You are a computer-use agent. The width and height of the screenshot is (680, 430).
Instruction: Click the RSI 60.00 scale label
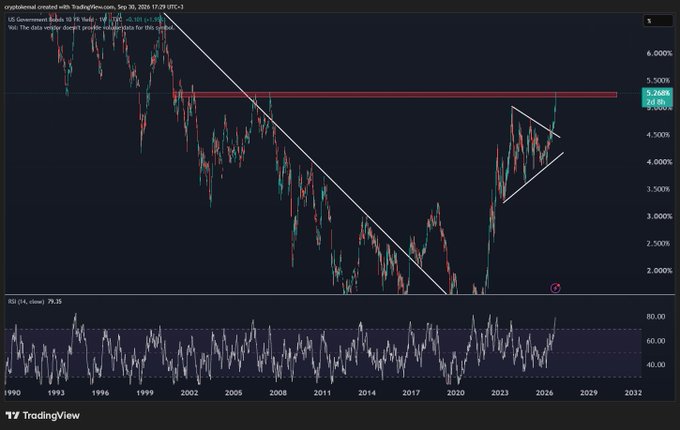[x=655, y=341]
